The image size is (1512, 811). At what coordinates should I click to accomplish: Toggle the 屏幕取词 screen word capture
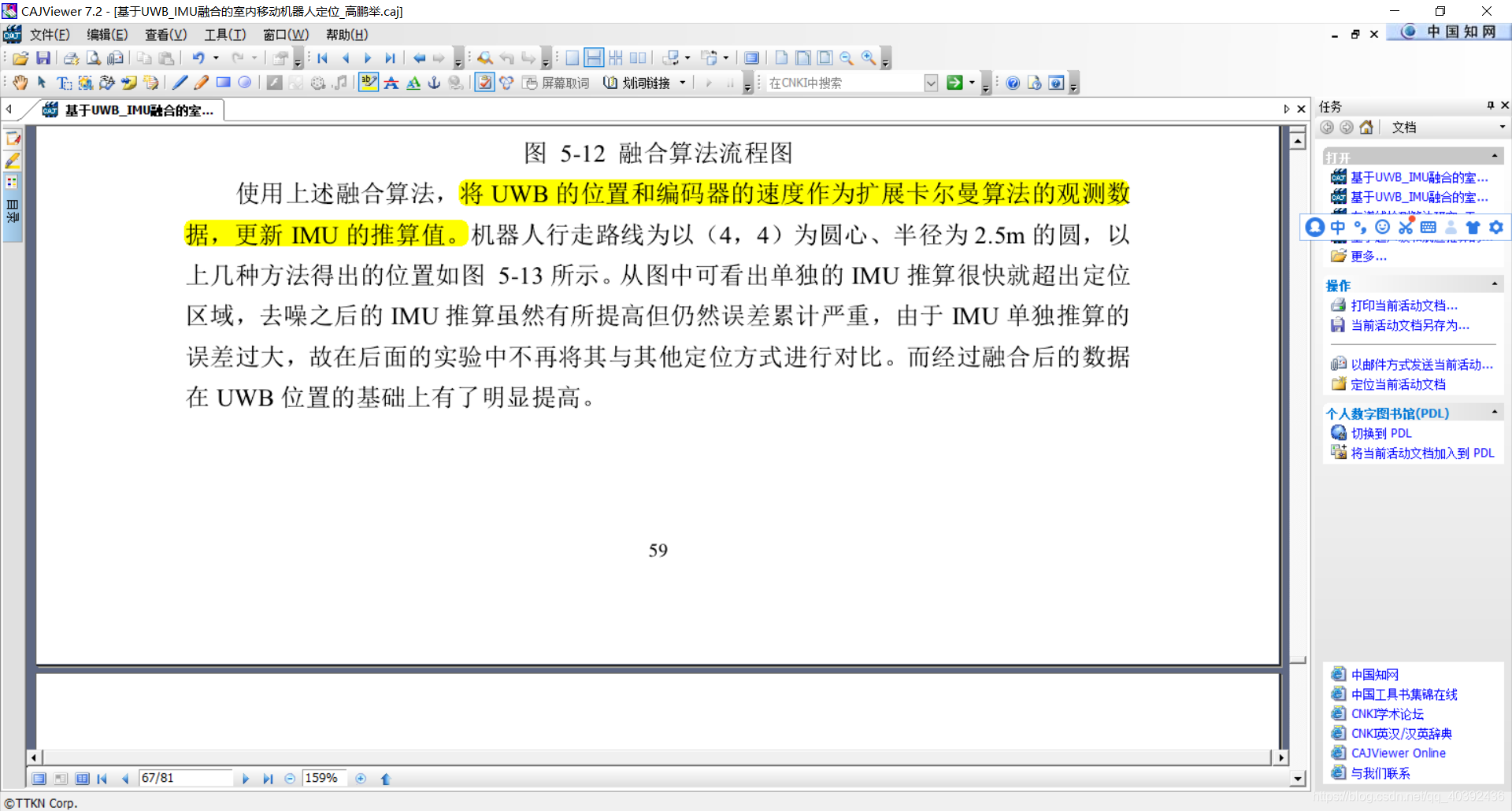point(556,83)
